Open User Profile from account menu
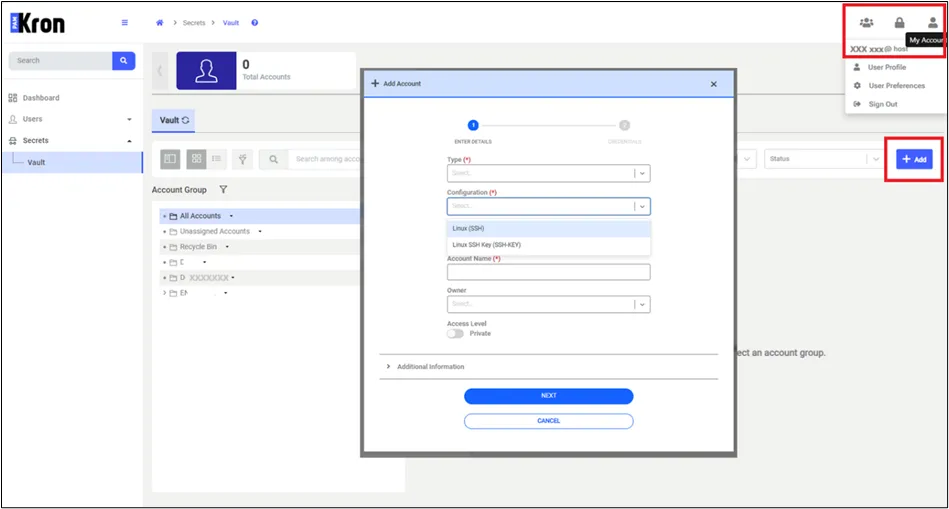949x509 pixels. 887,67
